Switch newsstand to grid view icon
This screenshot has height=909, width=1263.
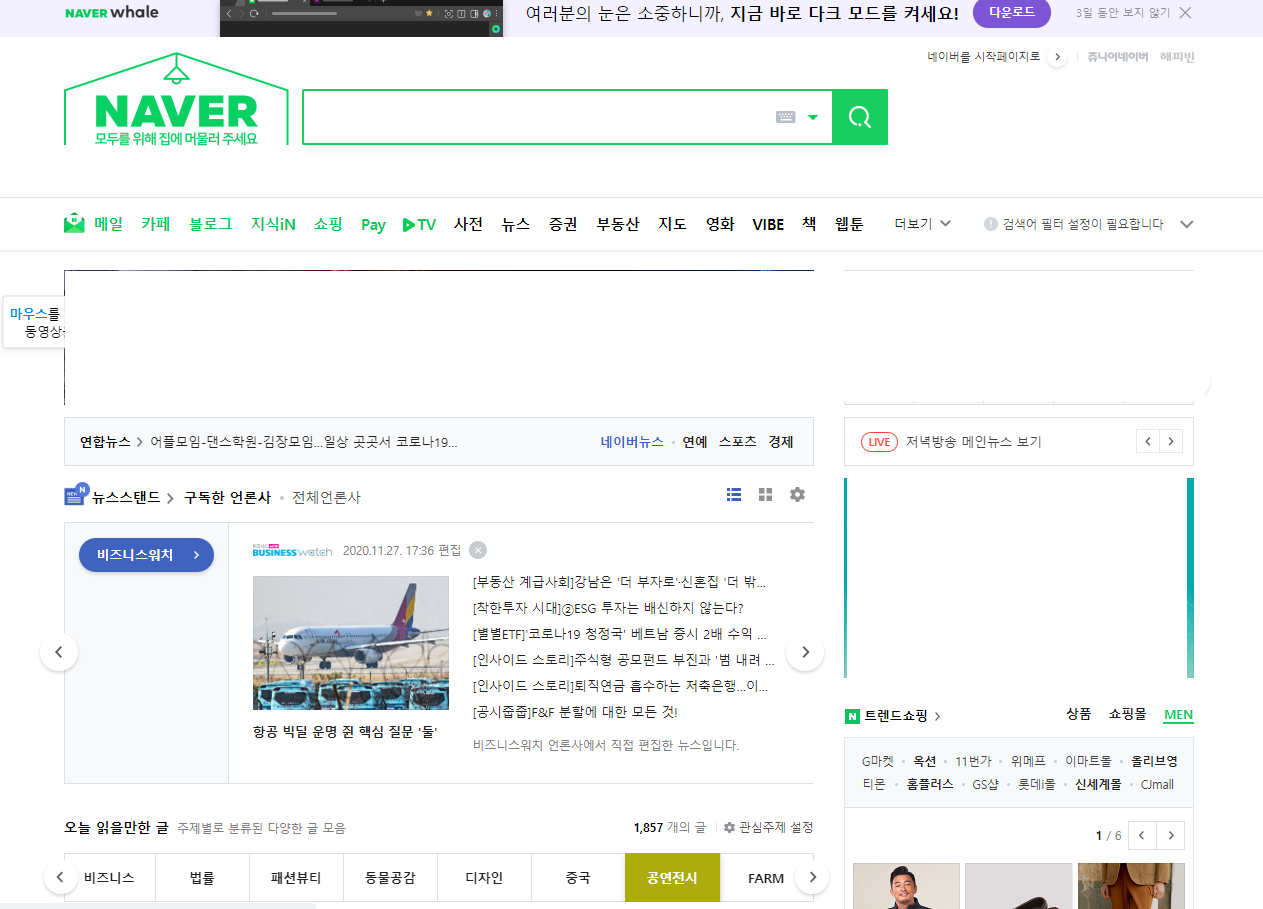(766, 494)
